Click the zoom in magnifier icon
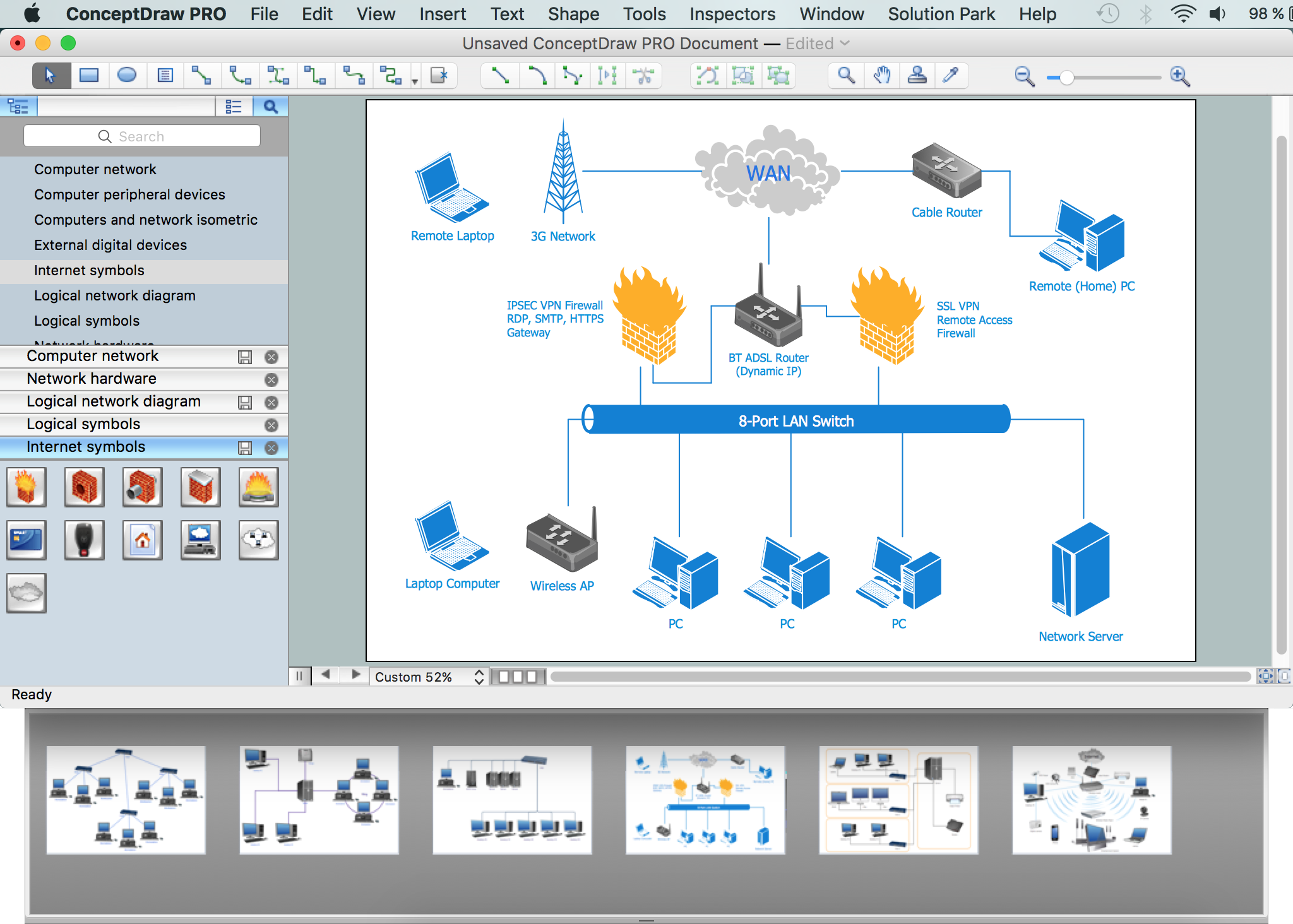The image size is (1293, 924). pyautogui.click(x=1180, y=76)
